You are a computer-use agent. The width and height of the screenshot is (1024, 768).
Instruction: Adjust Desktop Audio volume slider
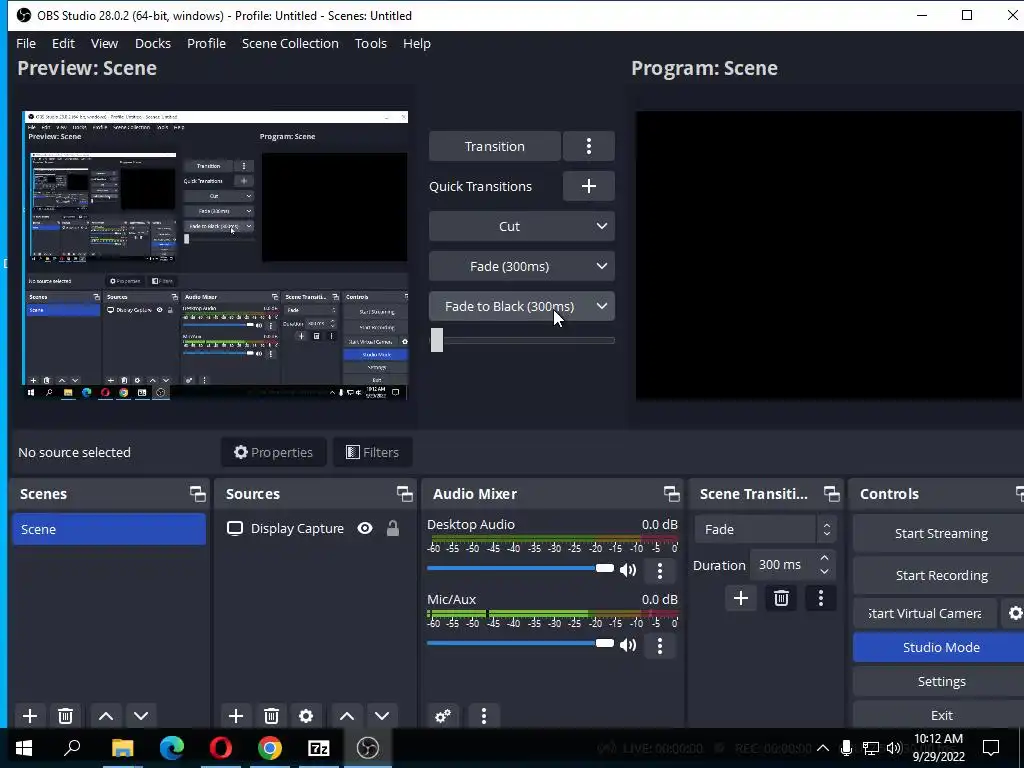click(x=520, y=568)
